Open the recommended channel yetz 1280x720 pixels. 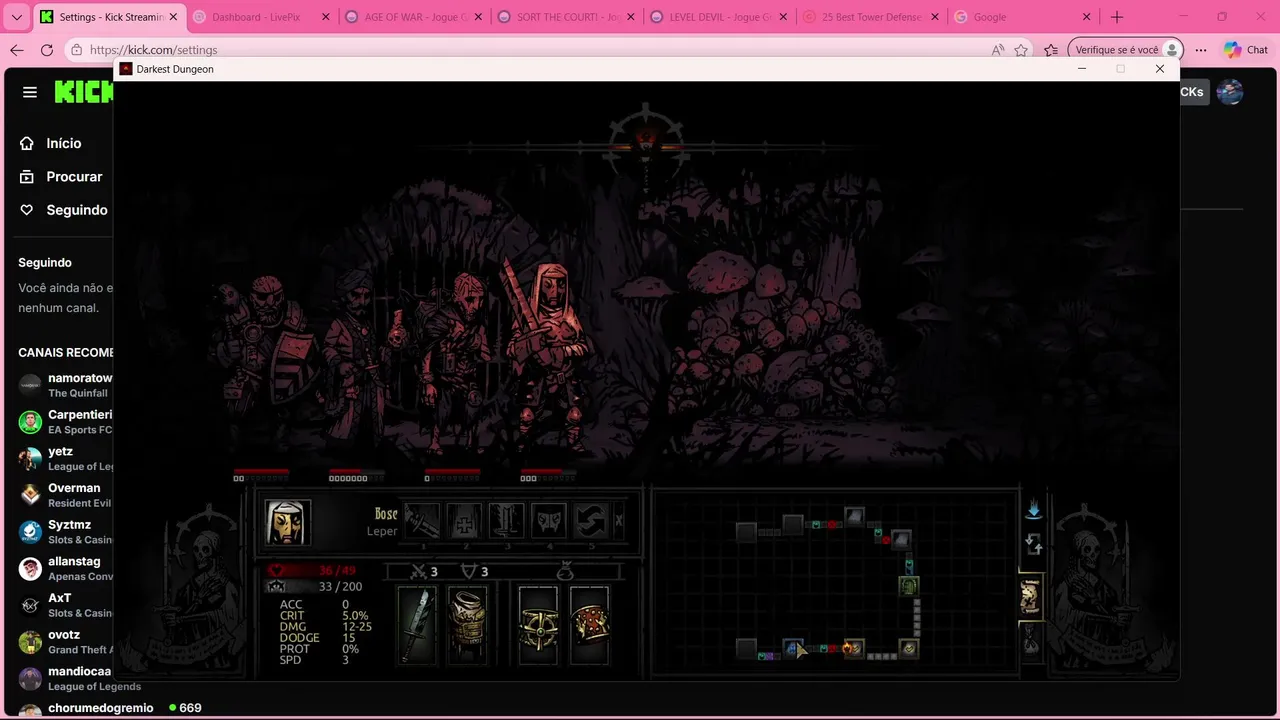[65, 458]
